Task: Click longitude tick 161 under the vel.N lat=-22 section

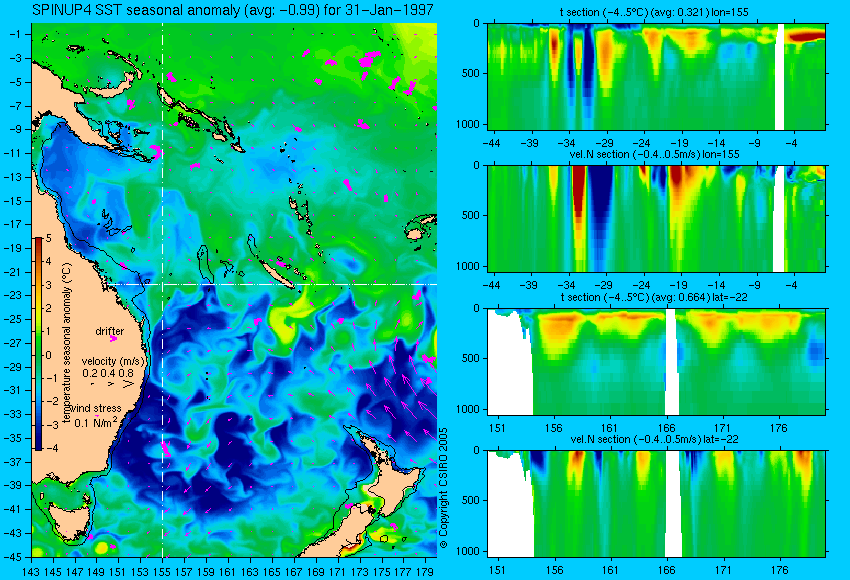Action: 610,570
